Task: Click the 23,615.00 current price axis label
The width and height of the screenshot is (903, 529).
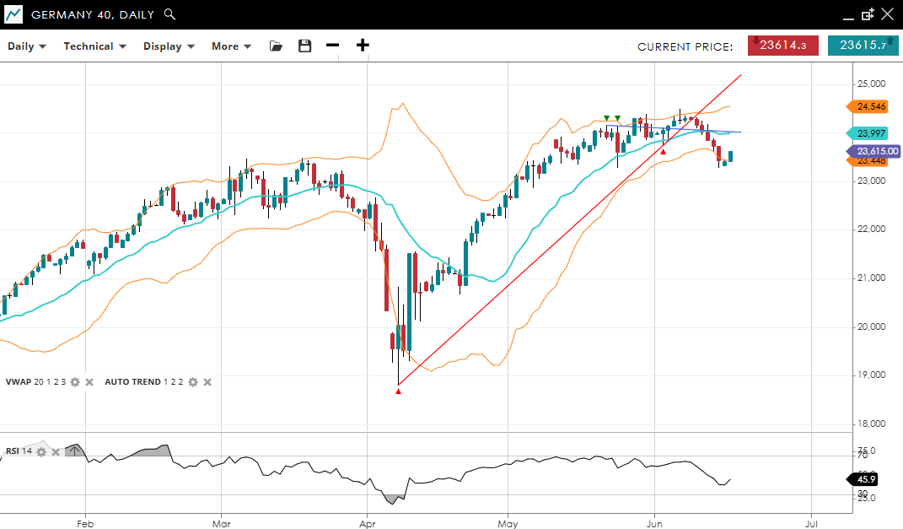Action: (877, 151)
